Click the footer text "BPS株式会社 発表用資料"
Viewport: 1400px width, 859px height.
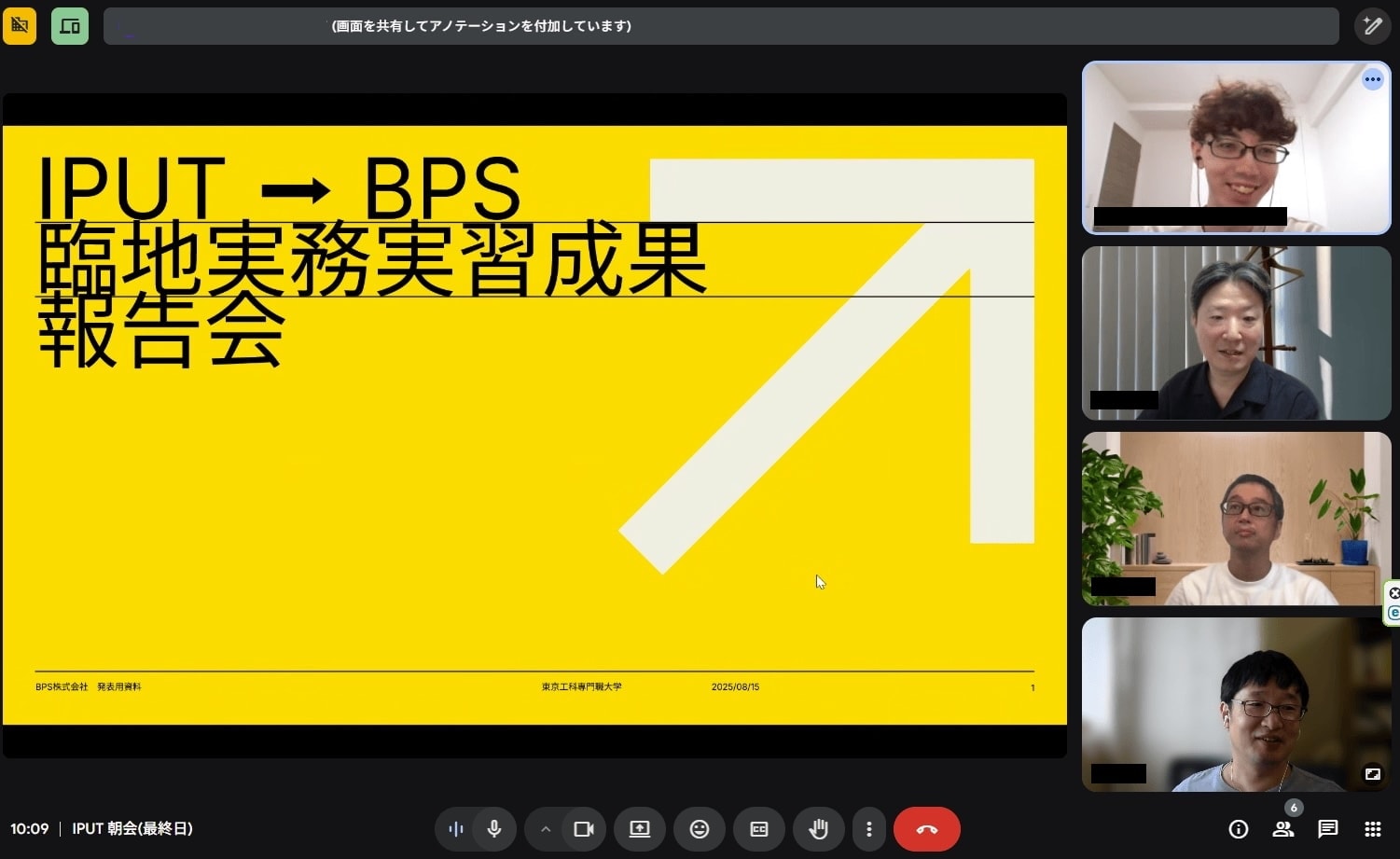pyautogui.click(x=89, y=687)
